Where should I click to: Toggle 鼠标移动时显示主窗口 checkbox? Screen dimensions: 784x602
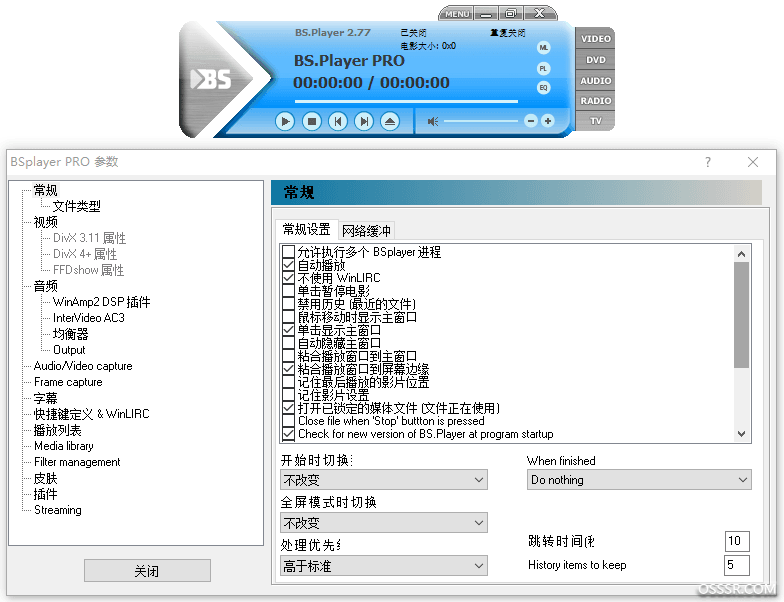[x=288, y=316]
